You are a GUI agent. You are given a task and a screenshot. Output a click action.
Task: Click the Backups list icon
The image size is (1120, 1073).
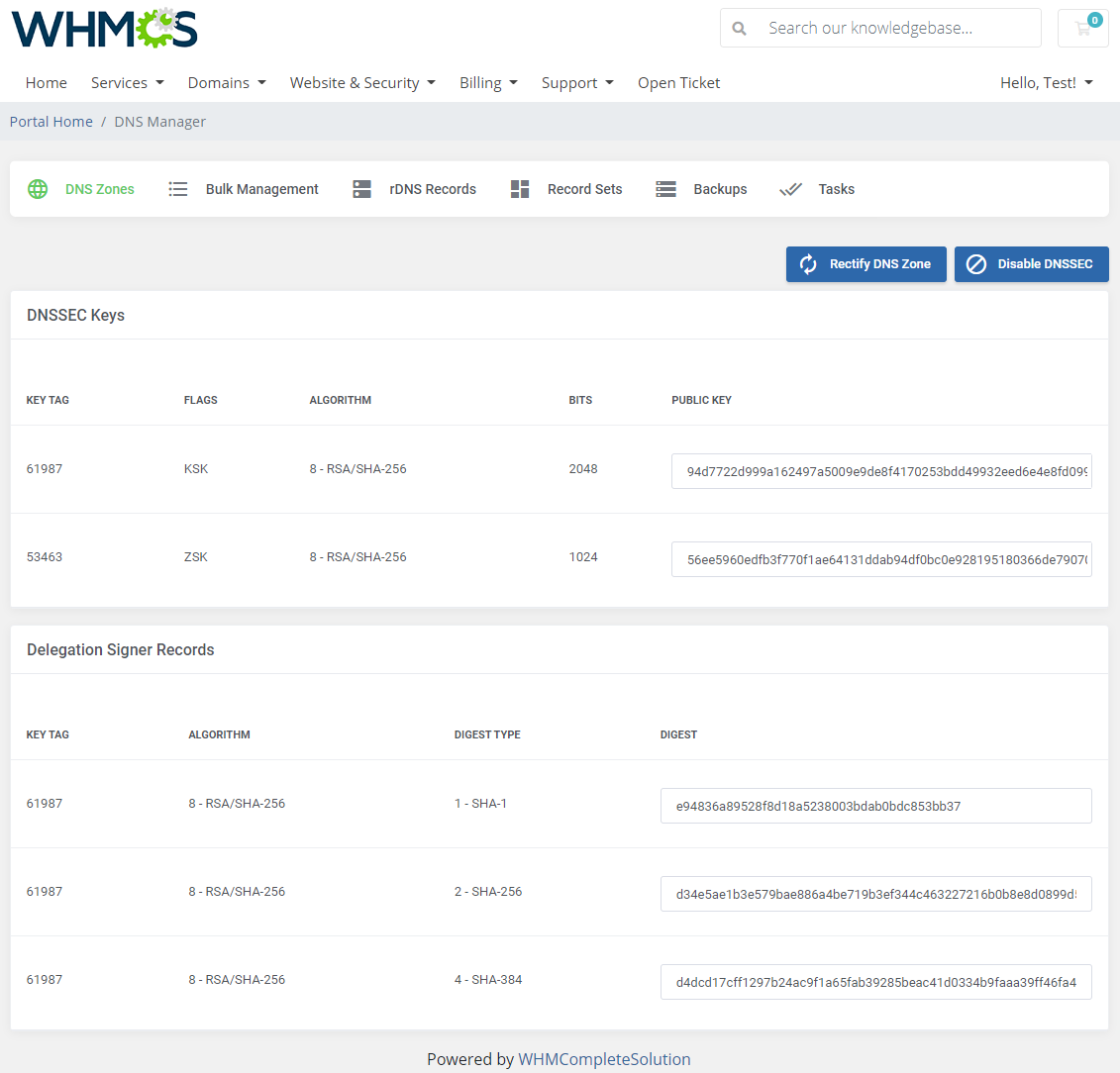(x=665, y=188)
